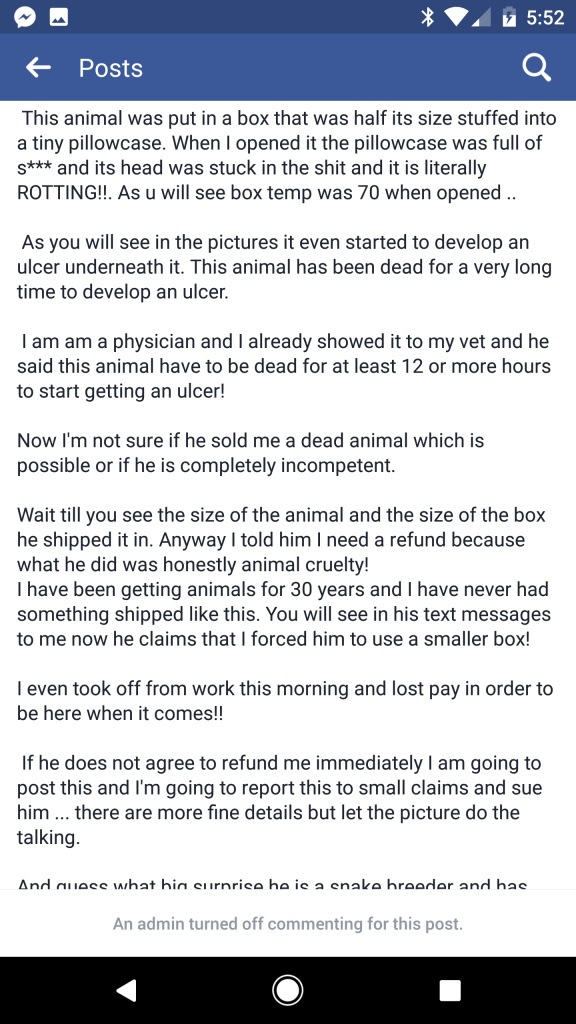Tap the 5:52 clock in status bar
The image size is (576, 1024).
coord(545,18)
